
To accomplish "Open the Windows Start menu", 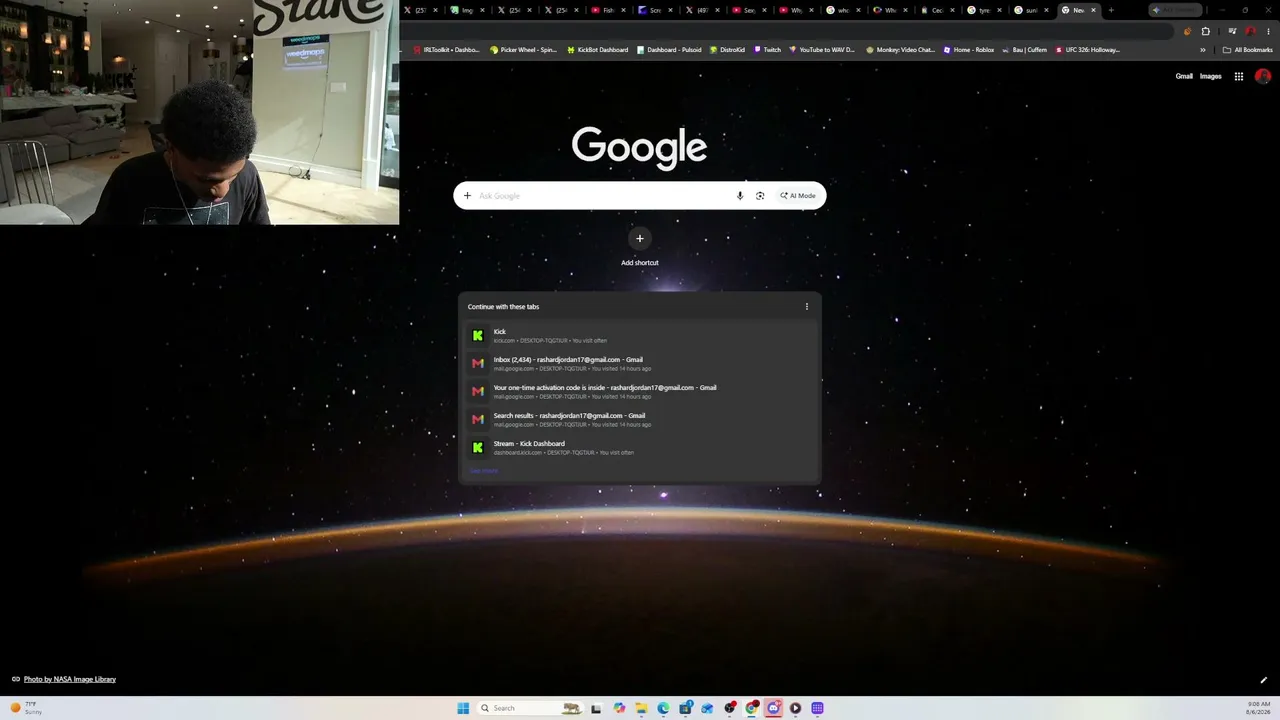I will [463, 708].
